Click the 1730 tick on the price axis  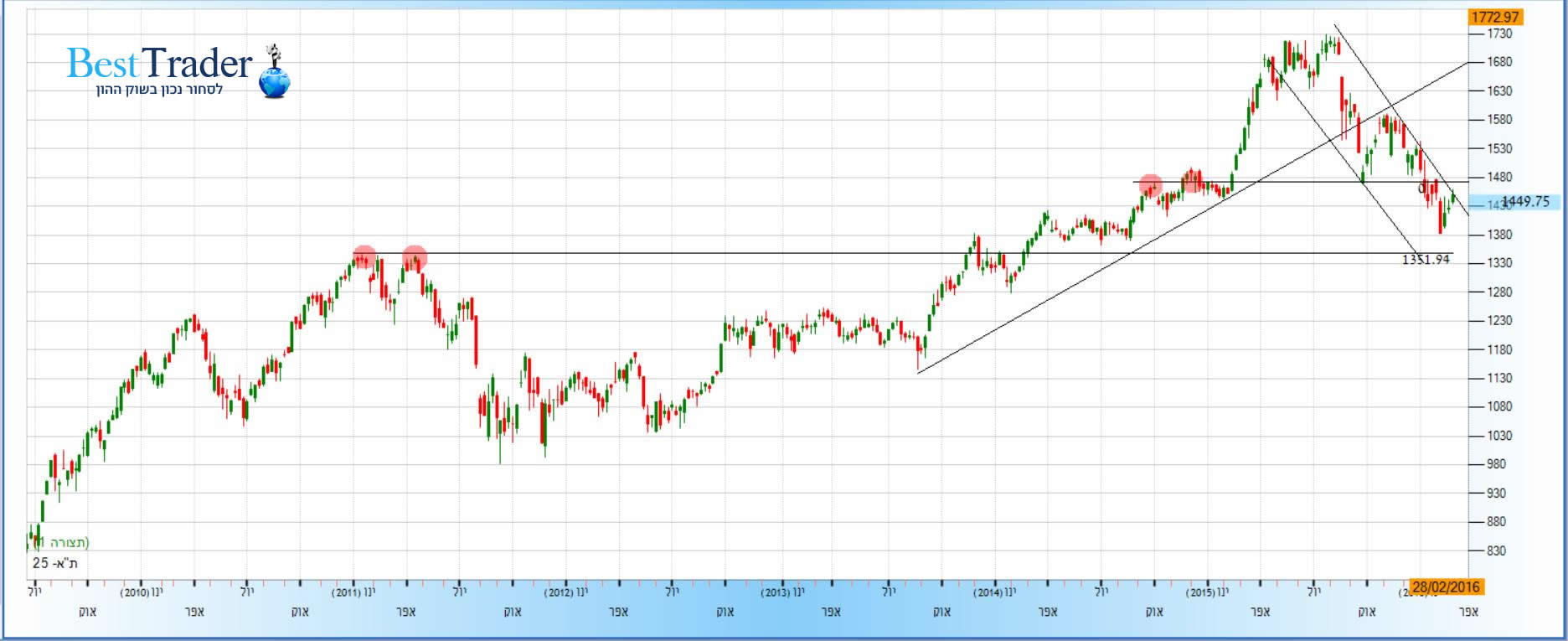pyautogui.click(x=1498, y=34)
